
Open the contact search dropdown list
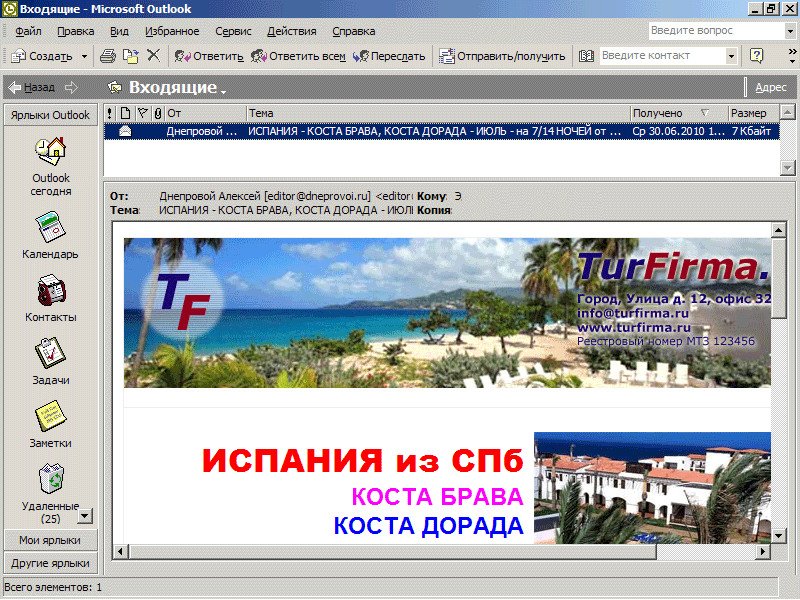[731, 56]
